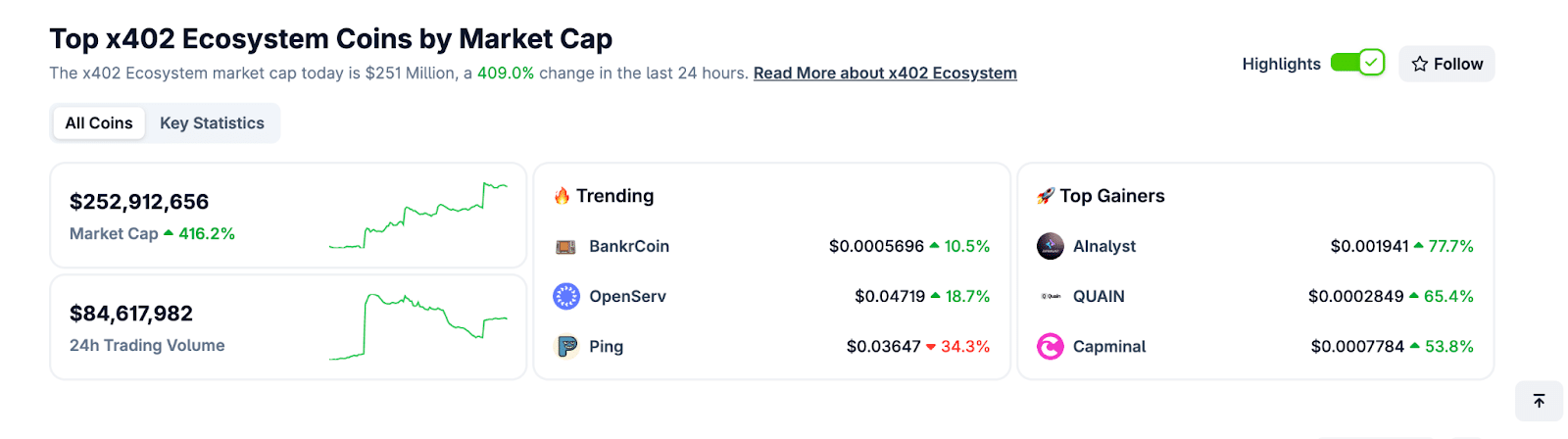Select the All Coins tab

pyautogui.click(x=99, y=123)
